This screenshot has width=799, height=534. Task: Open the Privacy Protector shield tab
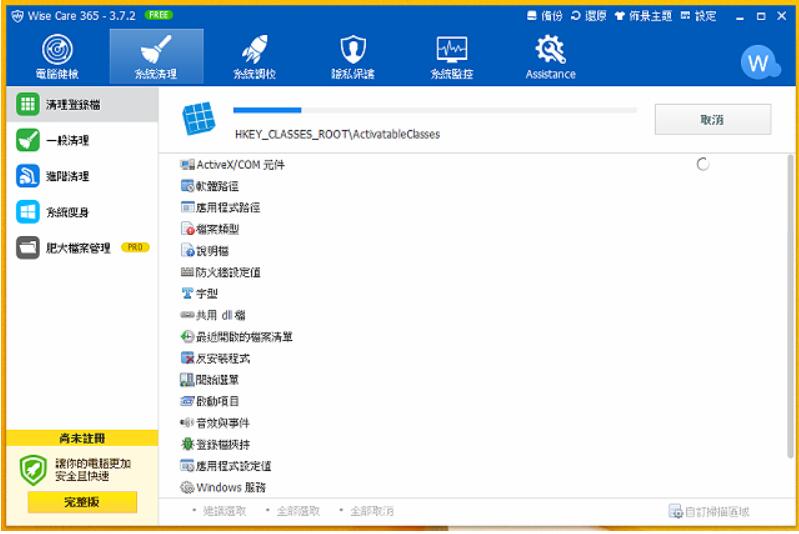[353, 56]
